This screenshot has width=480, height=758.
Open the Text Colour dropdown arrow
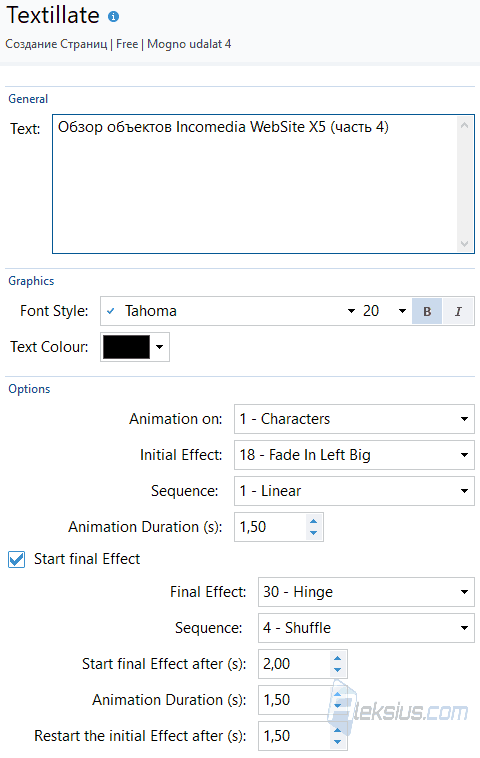click(160, 347)
